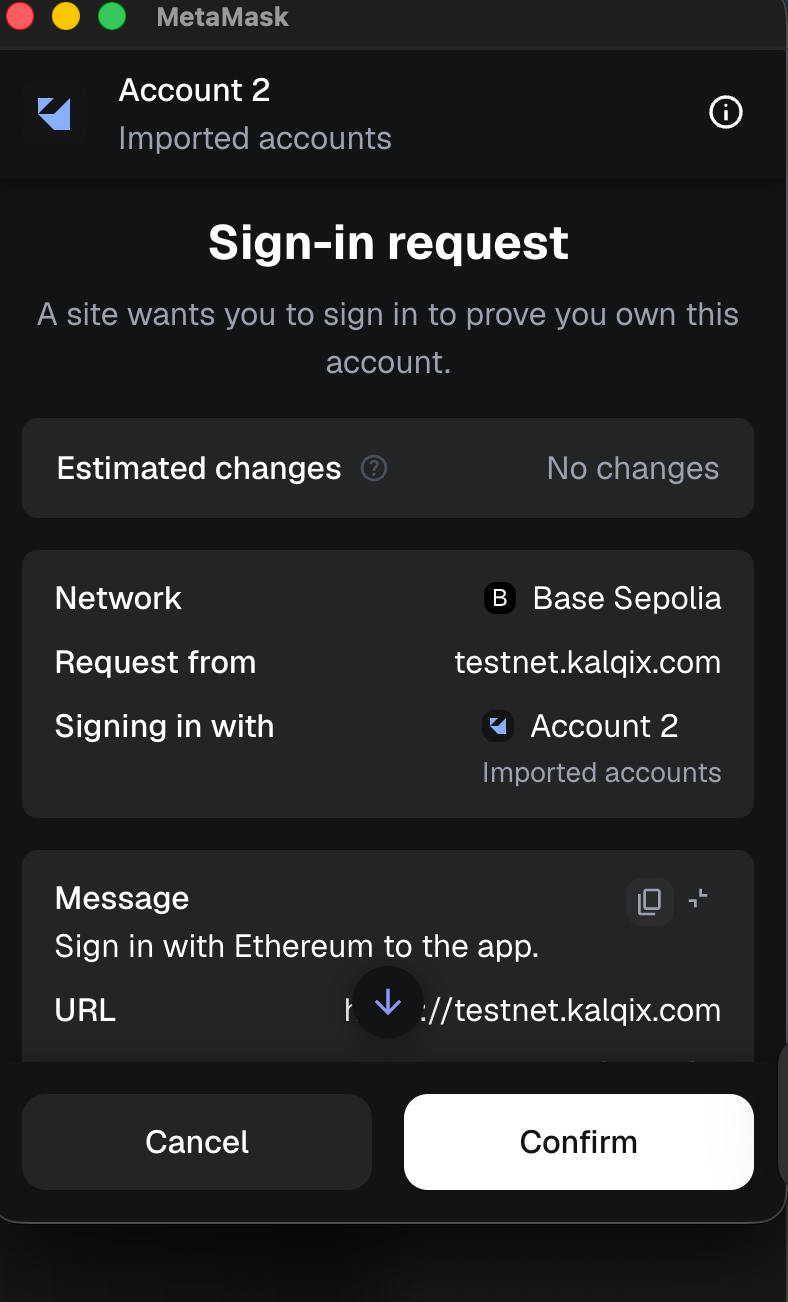Click the Estimated changes help question mark
The height and width of the screenshot is (1302, 788).
[374, 468]
